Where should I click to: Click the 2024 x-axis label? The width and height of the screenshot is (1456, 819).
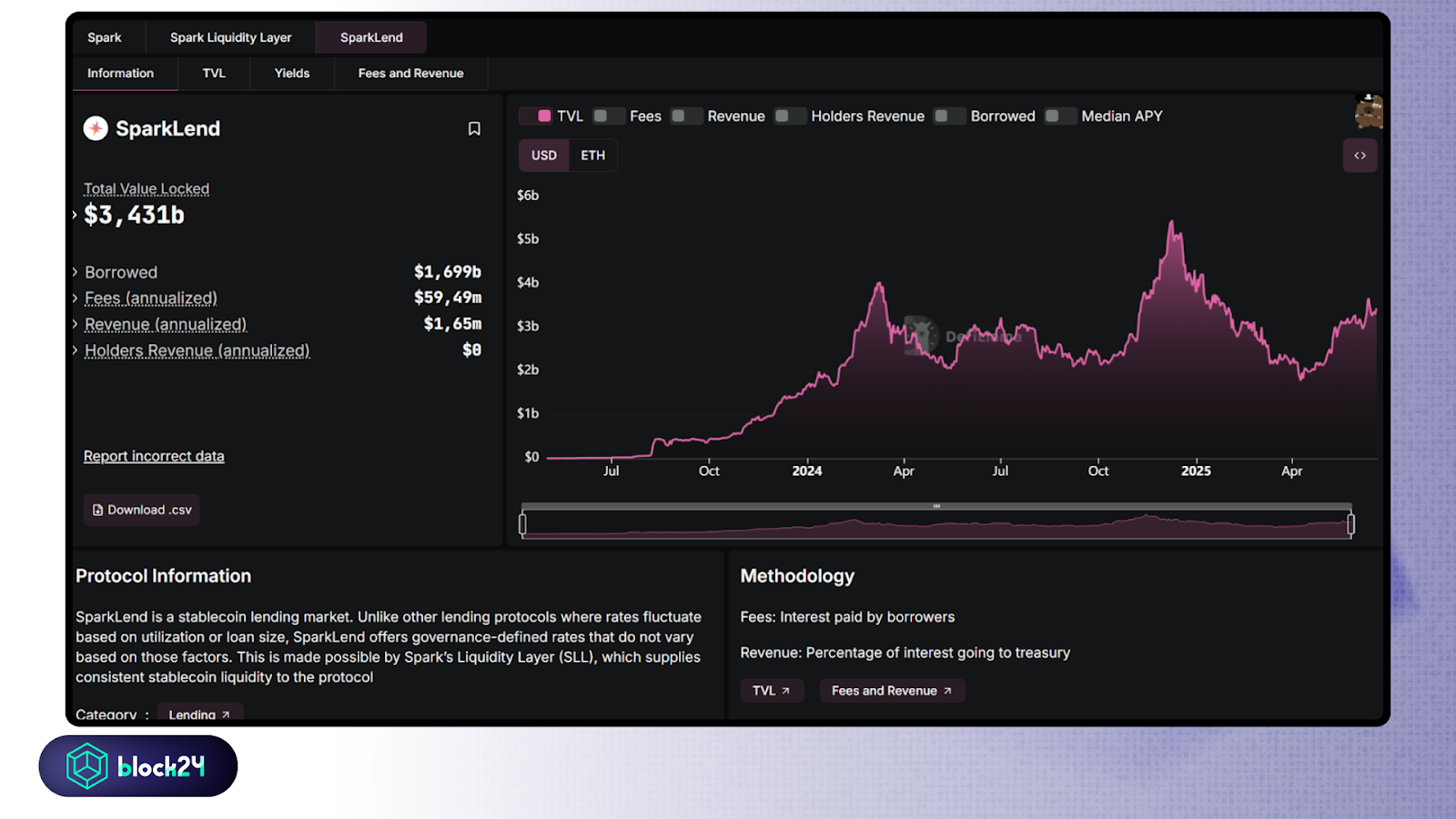click(x=807, y=470)
